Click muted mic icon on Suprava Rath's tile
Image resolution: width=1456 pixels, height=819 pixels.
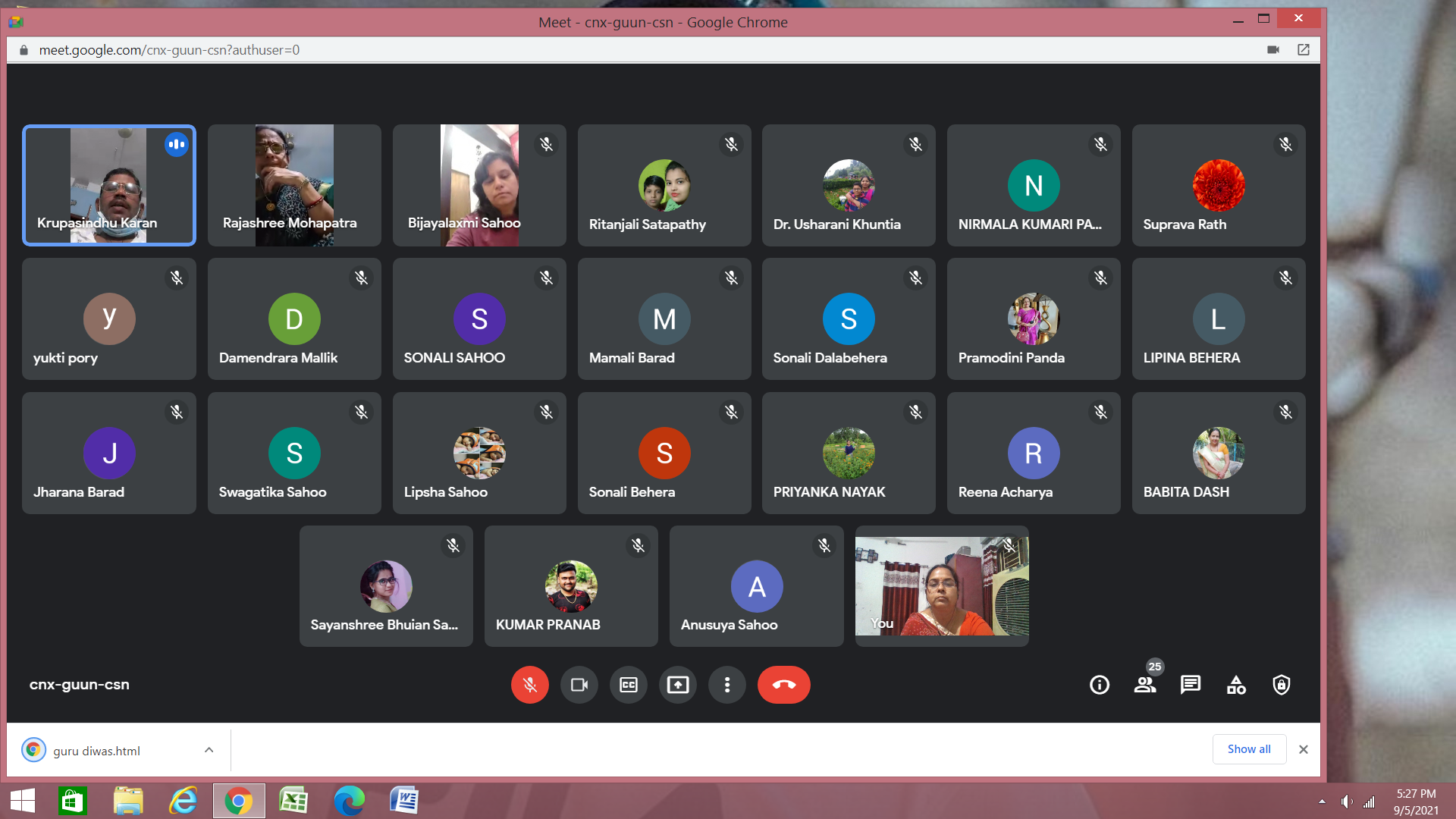[1285, 144]
